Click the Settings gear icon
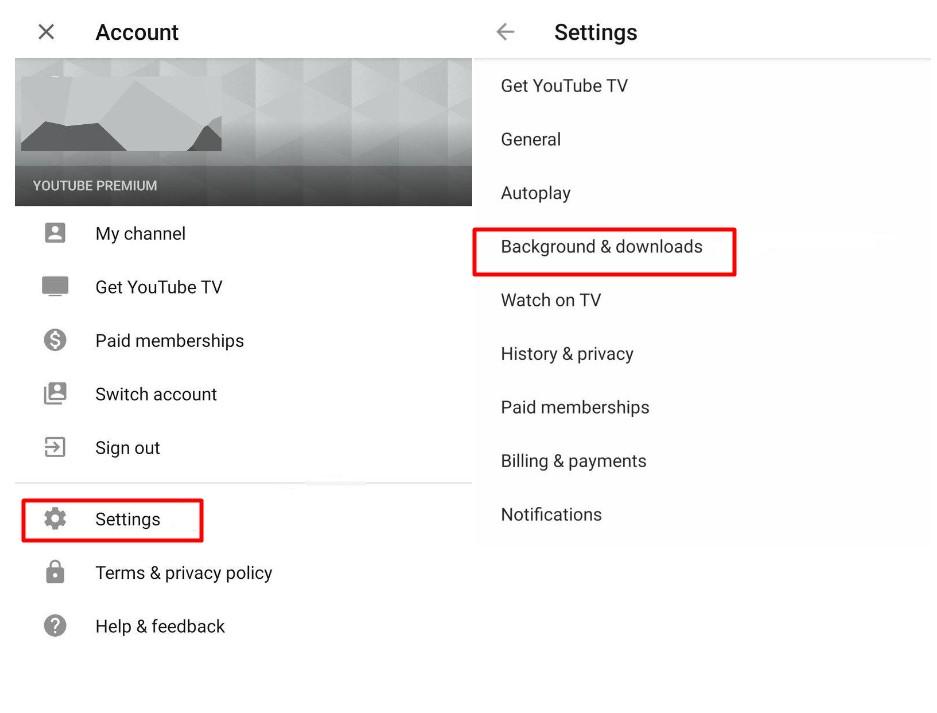This screenshot has width=937, height=713. tap(55, 519)
